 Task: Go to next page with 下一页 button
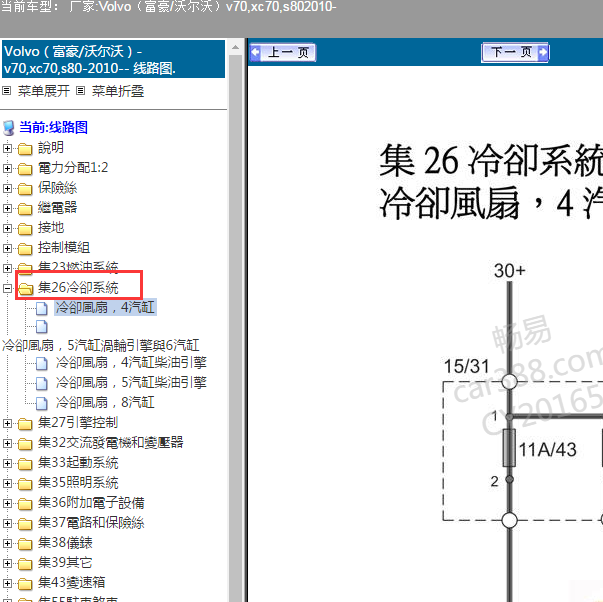[515, 52]
